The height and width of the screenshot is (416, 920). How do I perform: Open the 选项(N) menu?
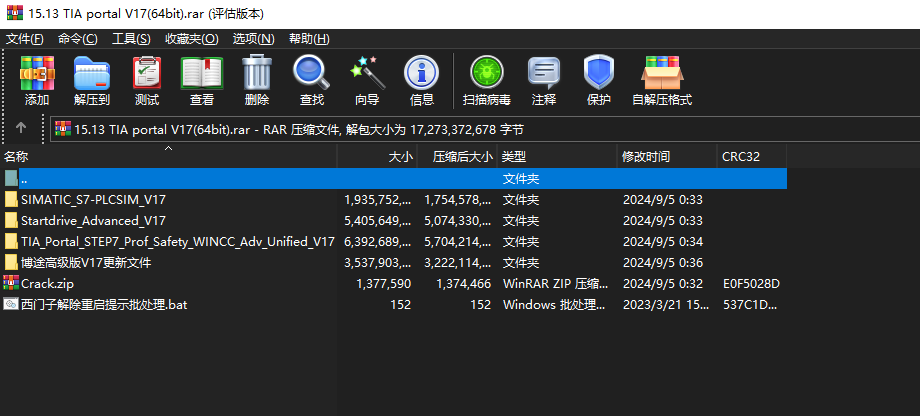(x=253, y=39)
